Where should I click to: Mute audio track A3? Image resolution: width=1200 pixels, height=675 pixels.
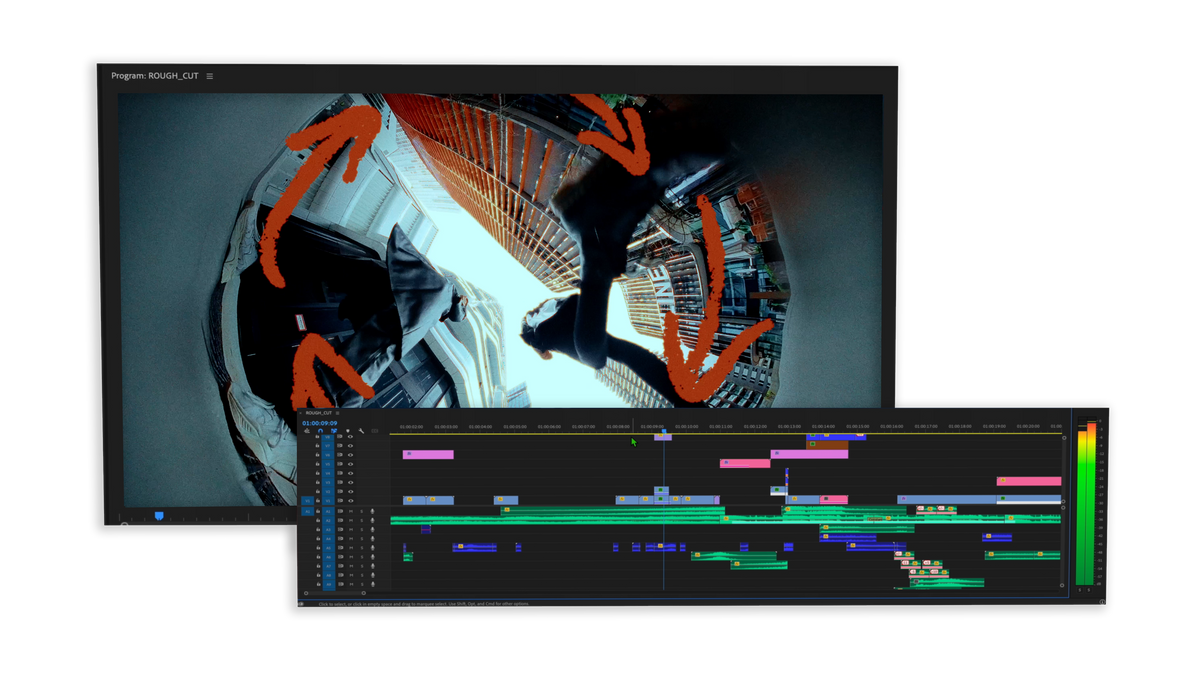351,530
